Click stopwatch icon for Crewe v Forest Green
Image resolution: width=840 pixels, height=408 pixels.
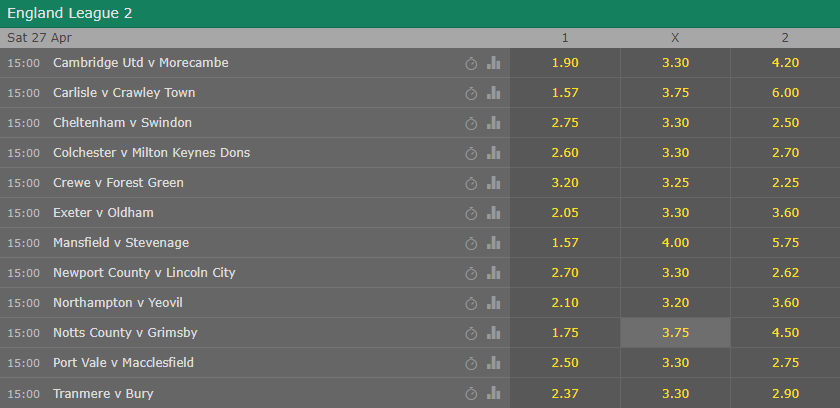[471, 184]
